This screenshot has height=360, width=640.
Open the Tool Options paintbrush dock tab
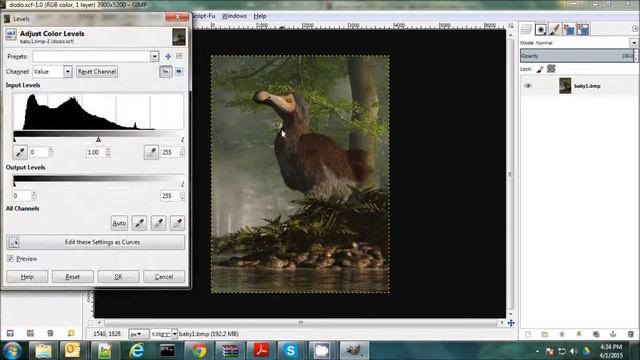tap(555, 29)
